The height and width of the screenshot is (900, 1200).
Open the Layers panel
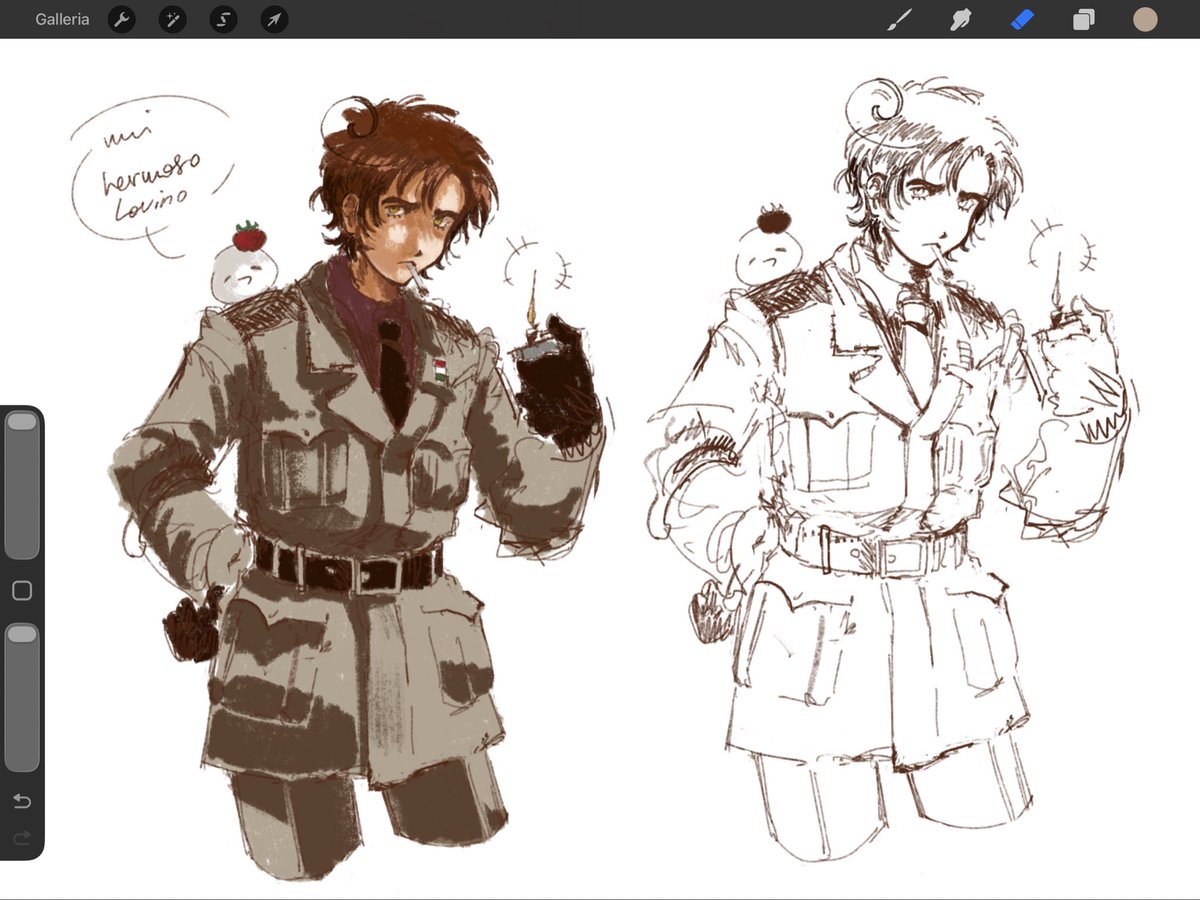click(1084, 19)
